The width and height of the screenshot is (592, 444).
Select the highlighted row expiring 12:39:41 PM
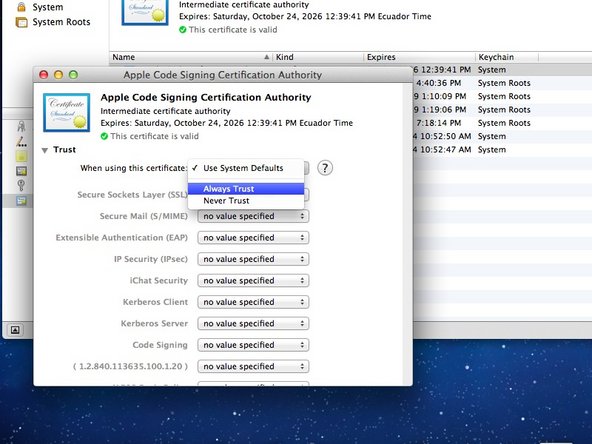pyautogui.click(x=503, y=70)
